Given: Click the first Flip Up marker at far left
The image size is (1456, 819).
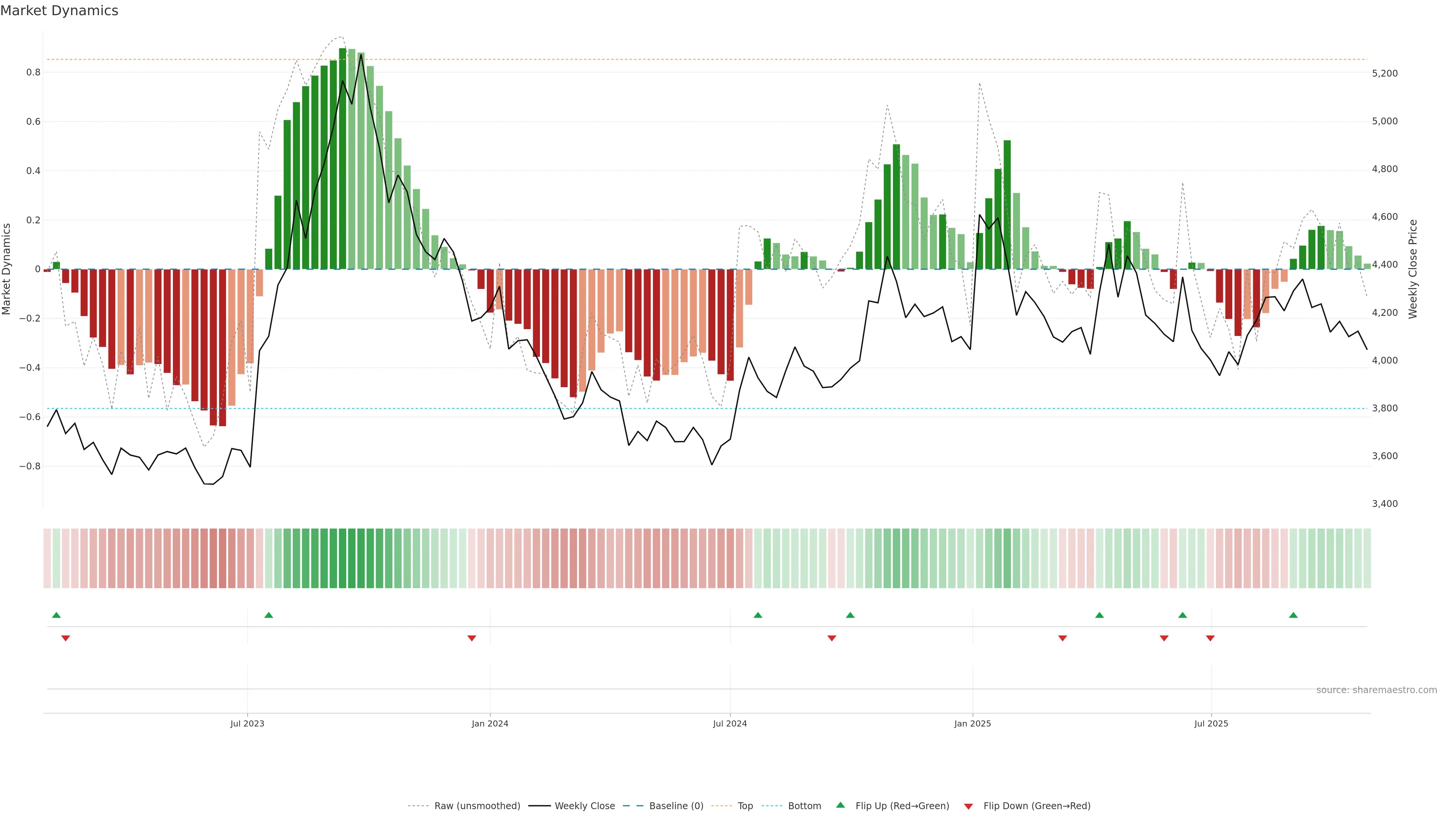Looking at the screenshot, I should pyautogui.click(x=56, y=615).
